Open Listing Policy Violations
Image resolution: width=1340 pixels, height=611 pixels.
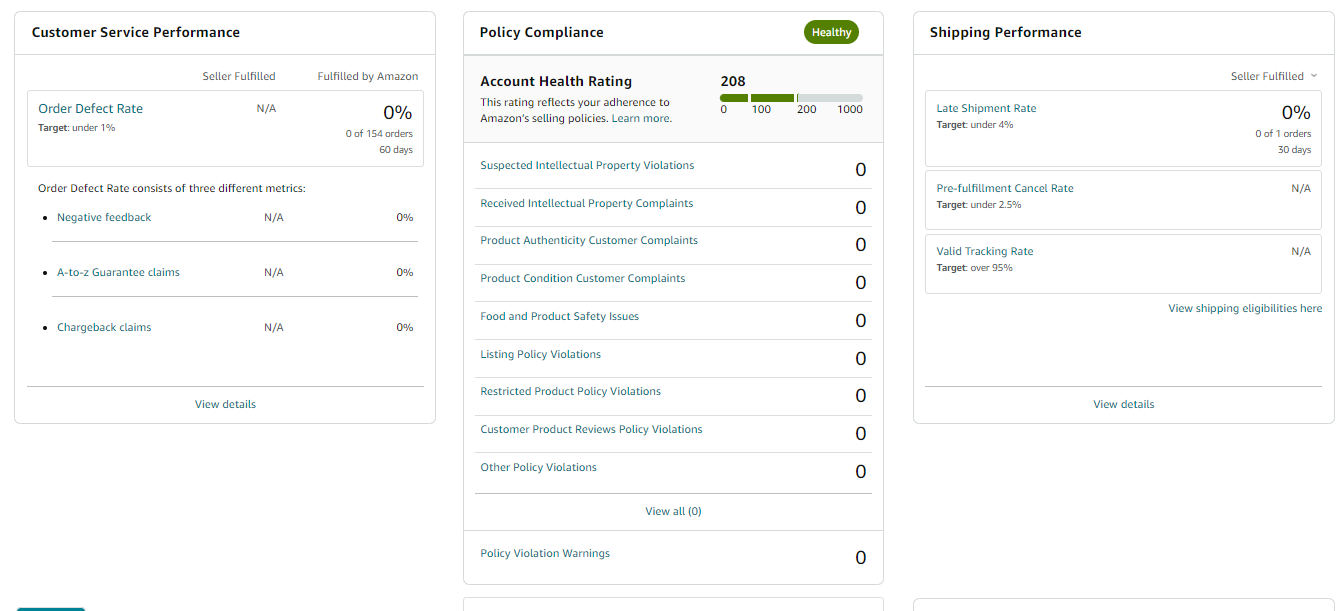click(x=540, y=354)
